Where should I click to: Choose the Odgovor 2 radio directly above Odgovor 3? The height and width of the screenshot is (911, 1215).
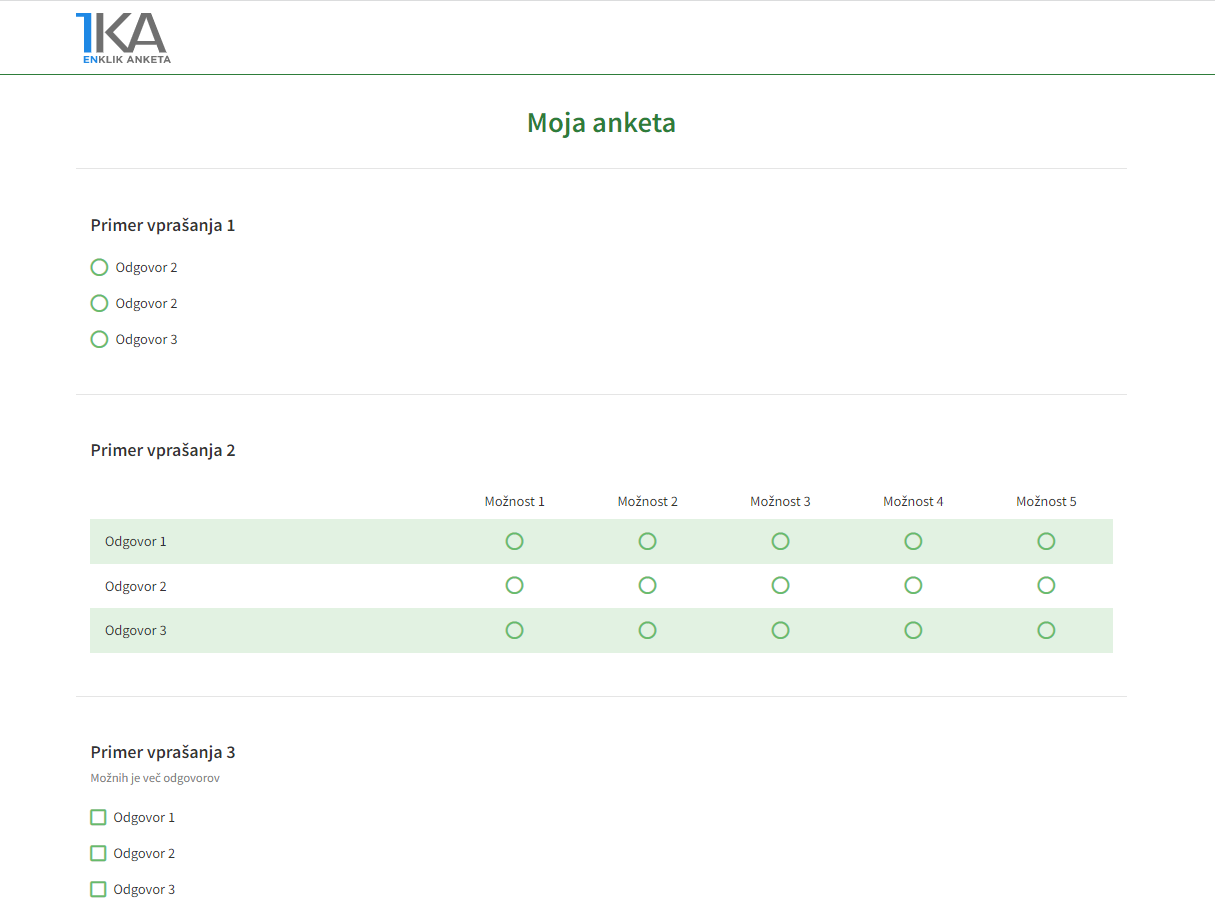(x=99, y=303)
